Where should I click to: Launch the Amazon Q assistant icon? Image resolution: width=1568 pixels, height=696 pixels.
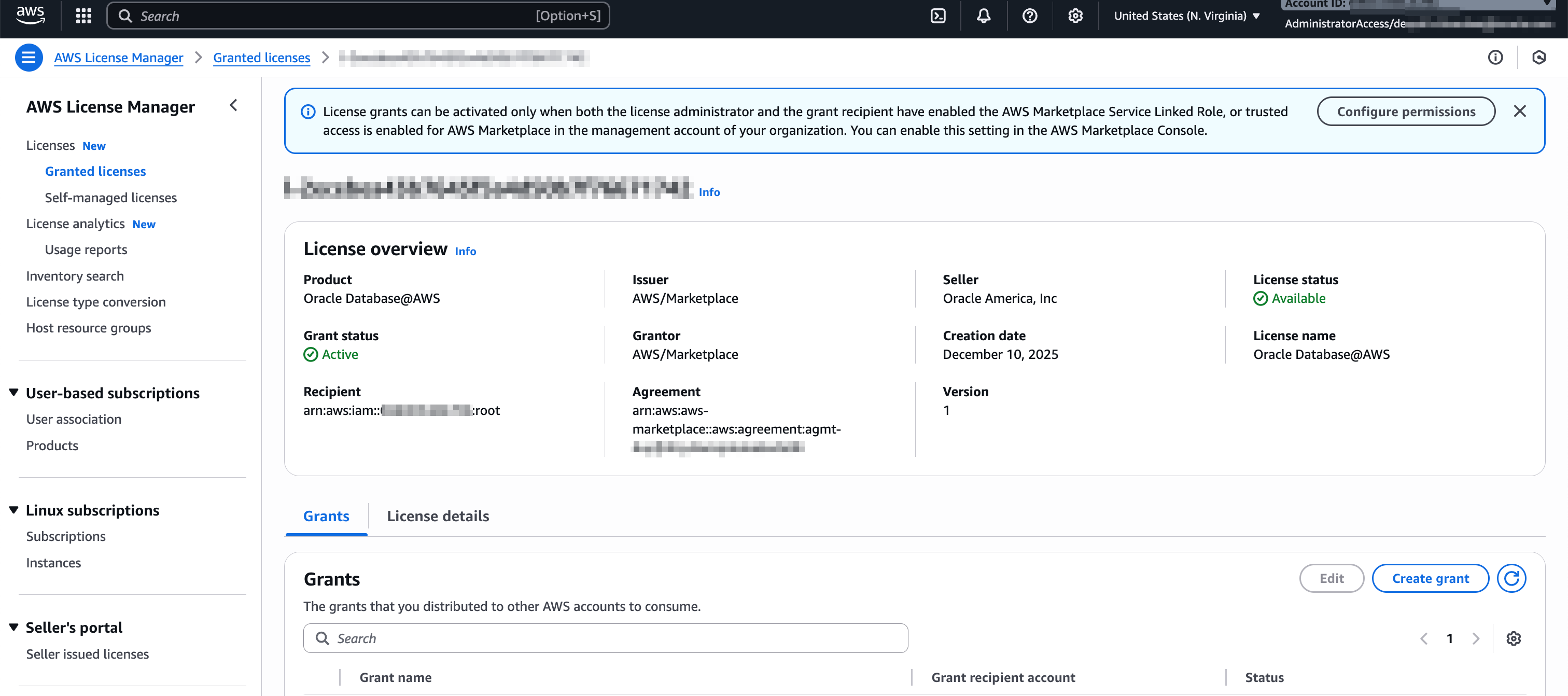pyautogui.click(x=1539, y=57)
